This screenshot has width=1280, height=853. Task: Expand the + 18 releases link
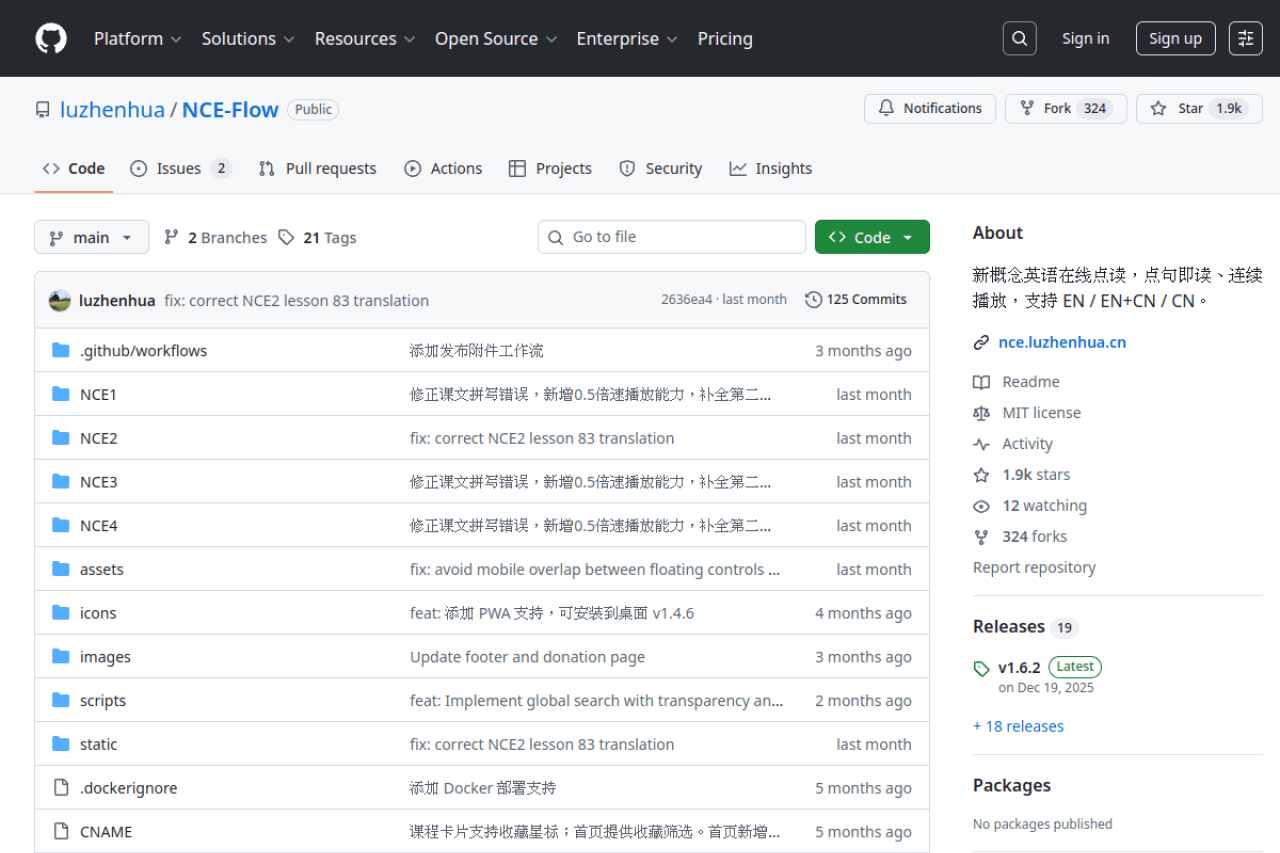(x=1018, y=726)
